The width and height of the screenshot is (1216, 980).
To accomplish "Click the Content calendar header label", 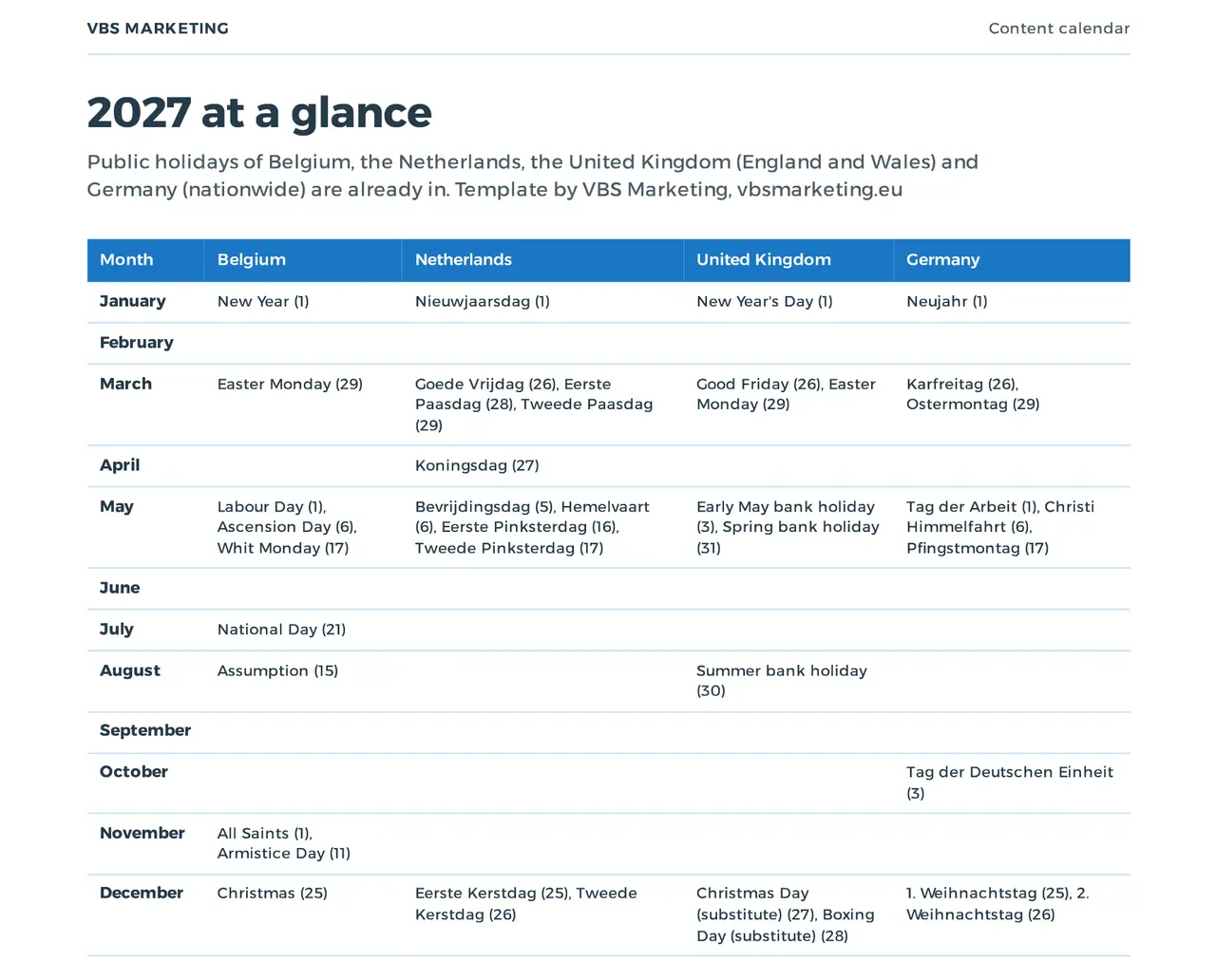I will coord(1059,28).
